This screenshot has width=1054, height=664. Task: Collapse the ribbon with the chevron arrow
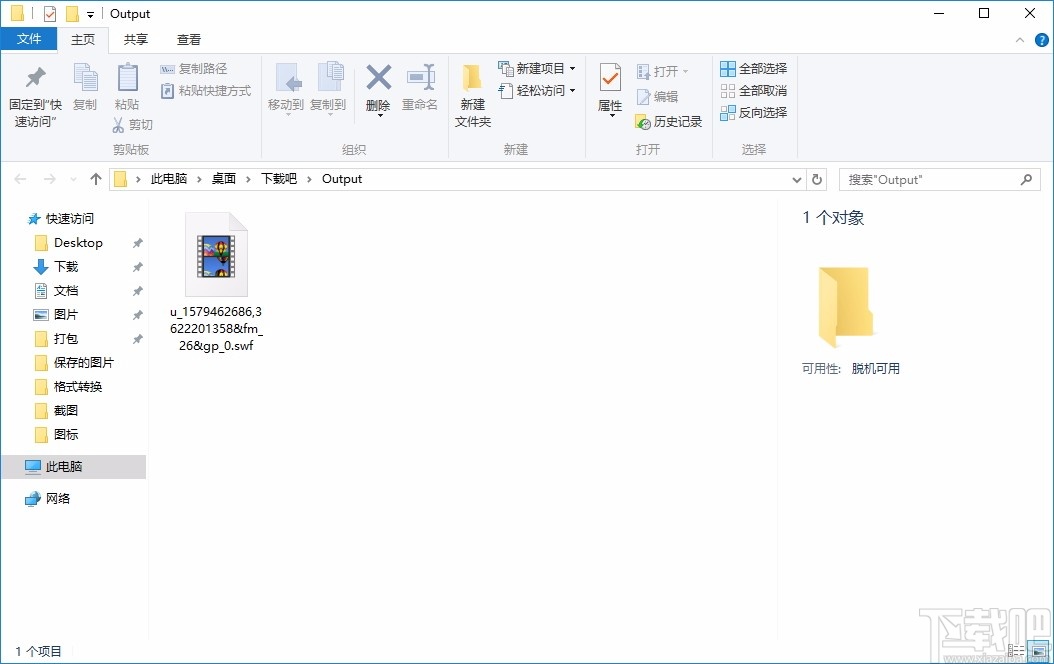[x=1019, y=40]
